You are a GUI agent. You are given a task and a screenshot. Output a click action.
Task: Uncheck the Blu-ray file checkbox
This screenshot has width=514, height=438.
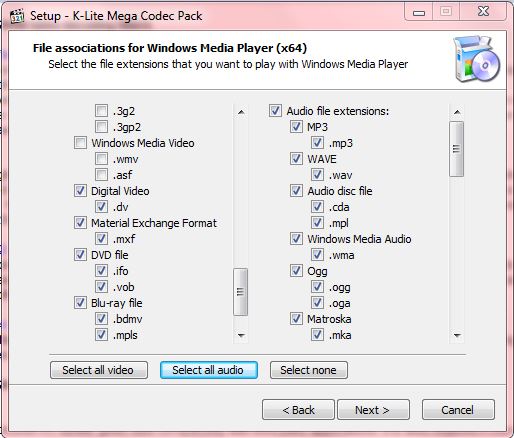coord(80,303)
